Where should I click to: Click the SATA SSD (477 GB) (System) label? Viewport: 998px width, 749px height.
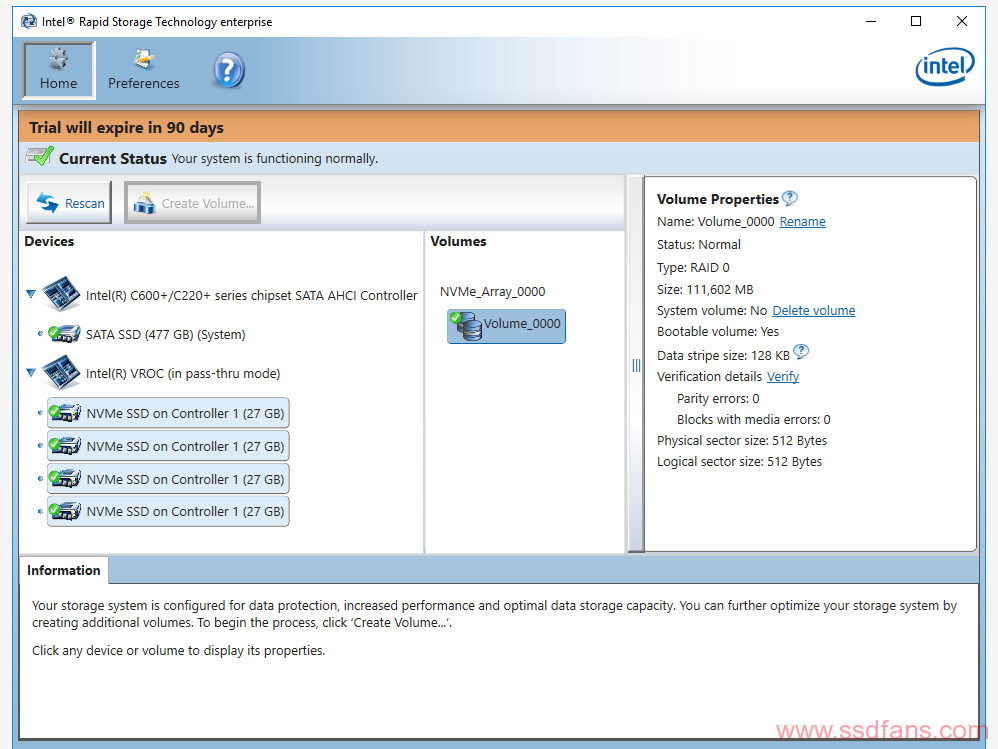coord(165,335)
